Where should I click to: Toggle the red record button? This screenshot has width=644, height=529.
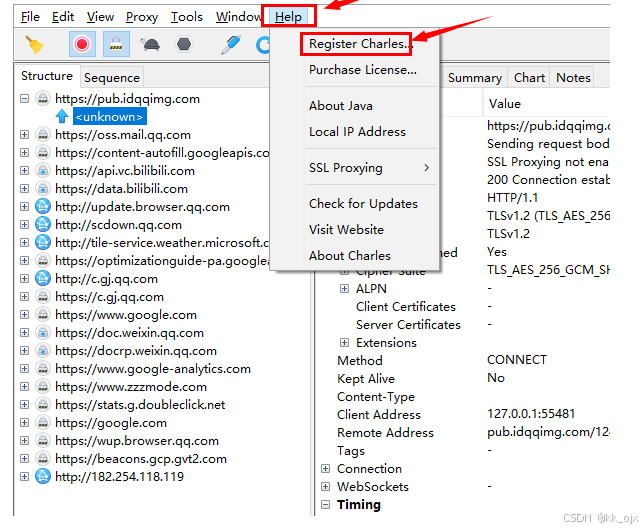[82, 44]
